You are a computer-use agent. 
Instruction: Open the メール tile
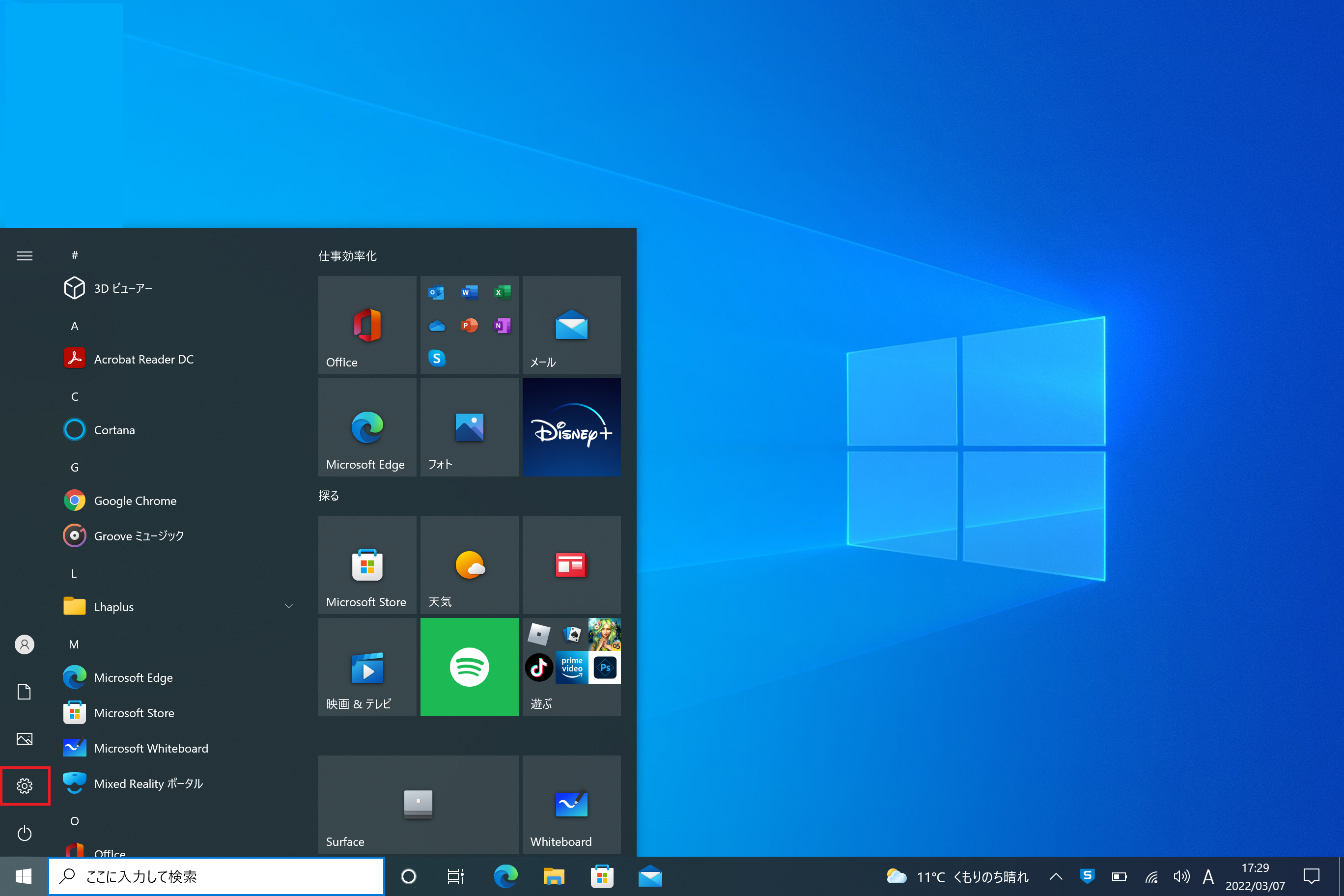tap(571, 325)
